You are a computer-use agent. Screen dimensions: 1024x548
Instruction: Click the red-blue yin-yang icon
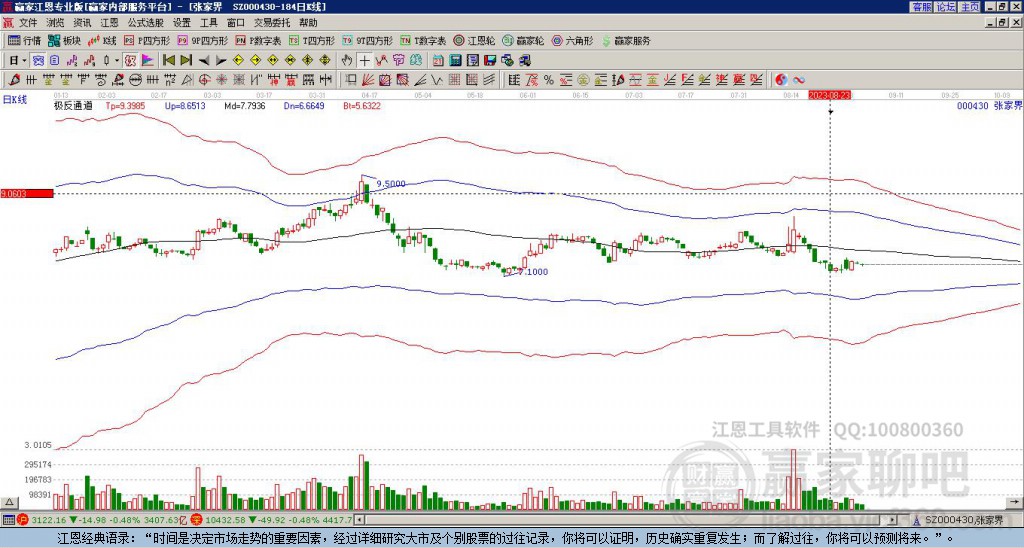tap(781, 80)
